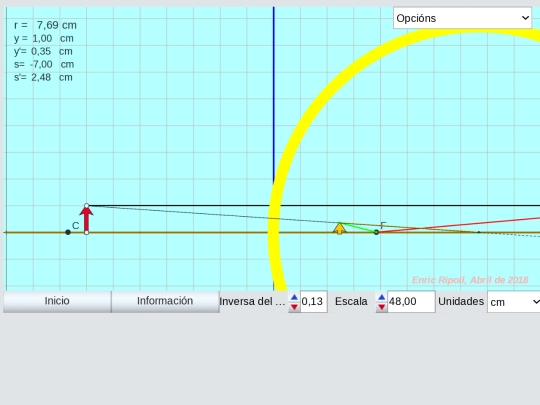Click the center of curvature point C

pos(68,232)
